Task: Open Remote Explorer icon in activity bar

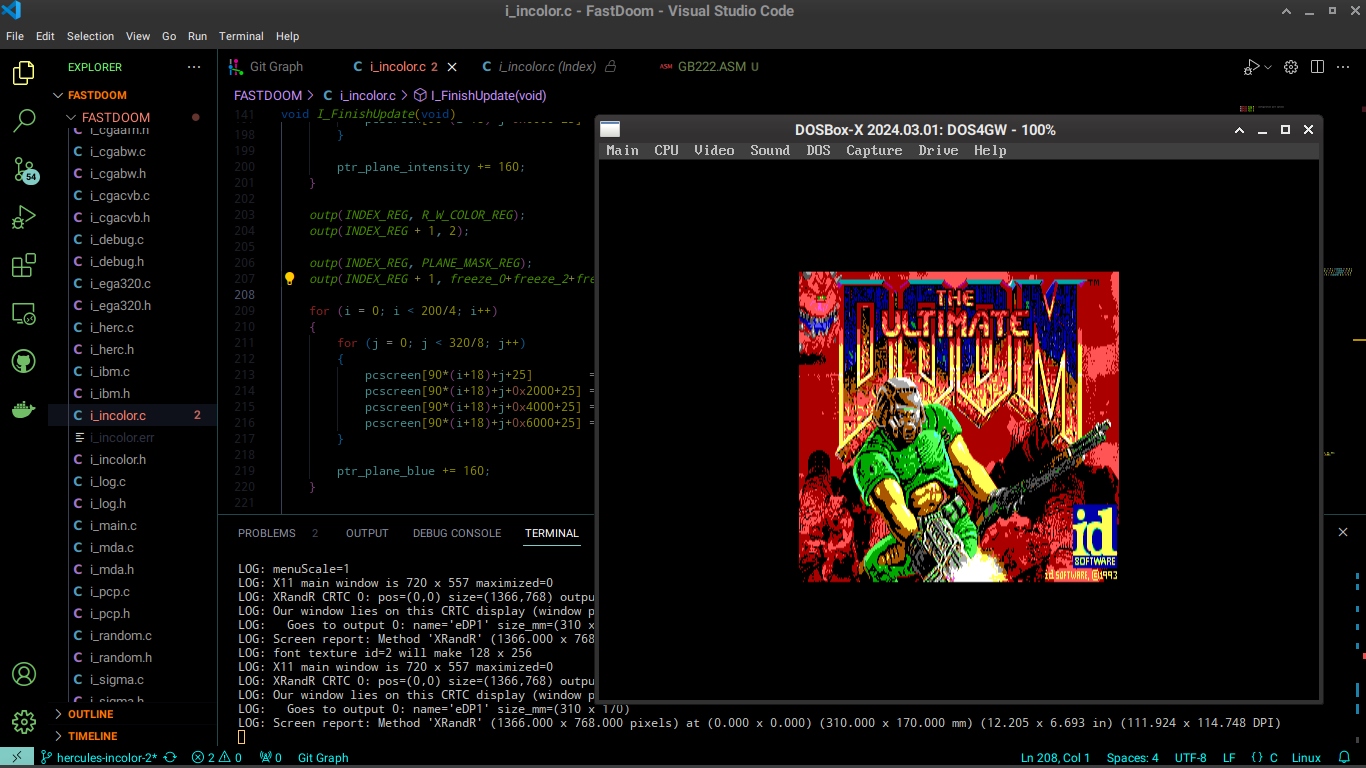Action: 24,313
